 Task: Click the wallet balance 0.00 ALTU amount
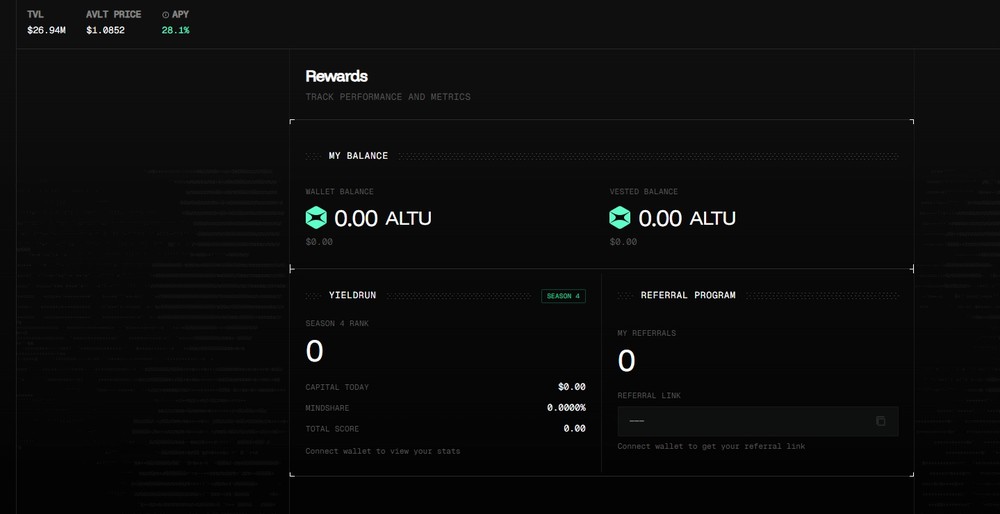[x=383, y=218]
